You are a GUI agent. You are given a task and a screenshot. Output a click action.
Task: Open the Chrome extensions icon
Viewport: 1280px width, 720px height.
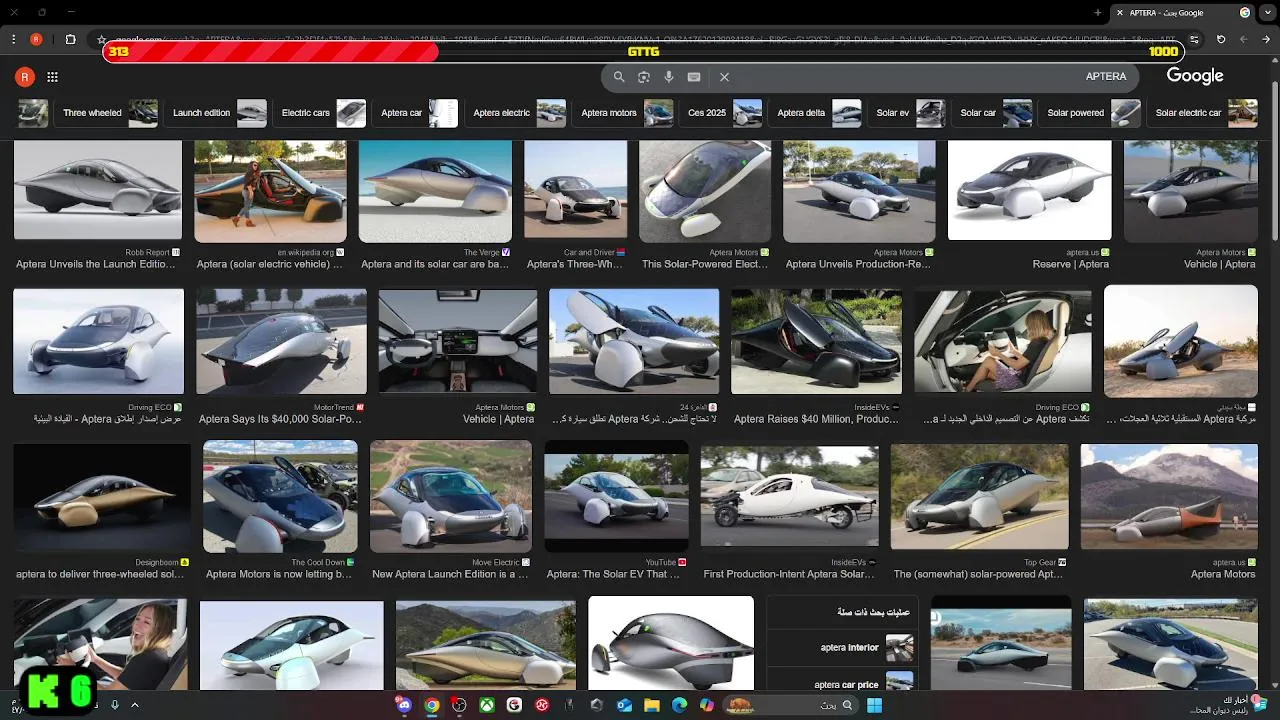pyautogui.click(x=70, y=39)
